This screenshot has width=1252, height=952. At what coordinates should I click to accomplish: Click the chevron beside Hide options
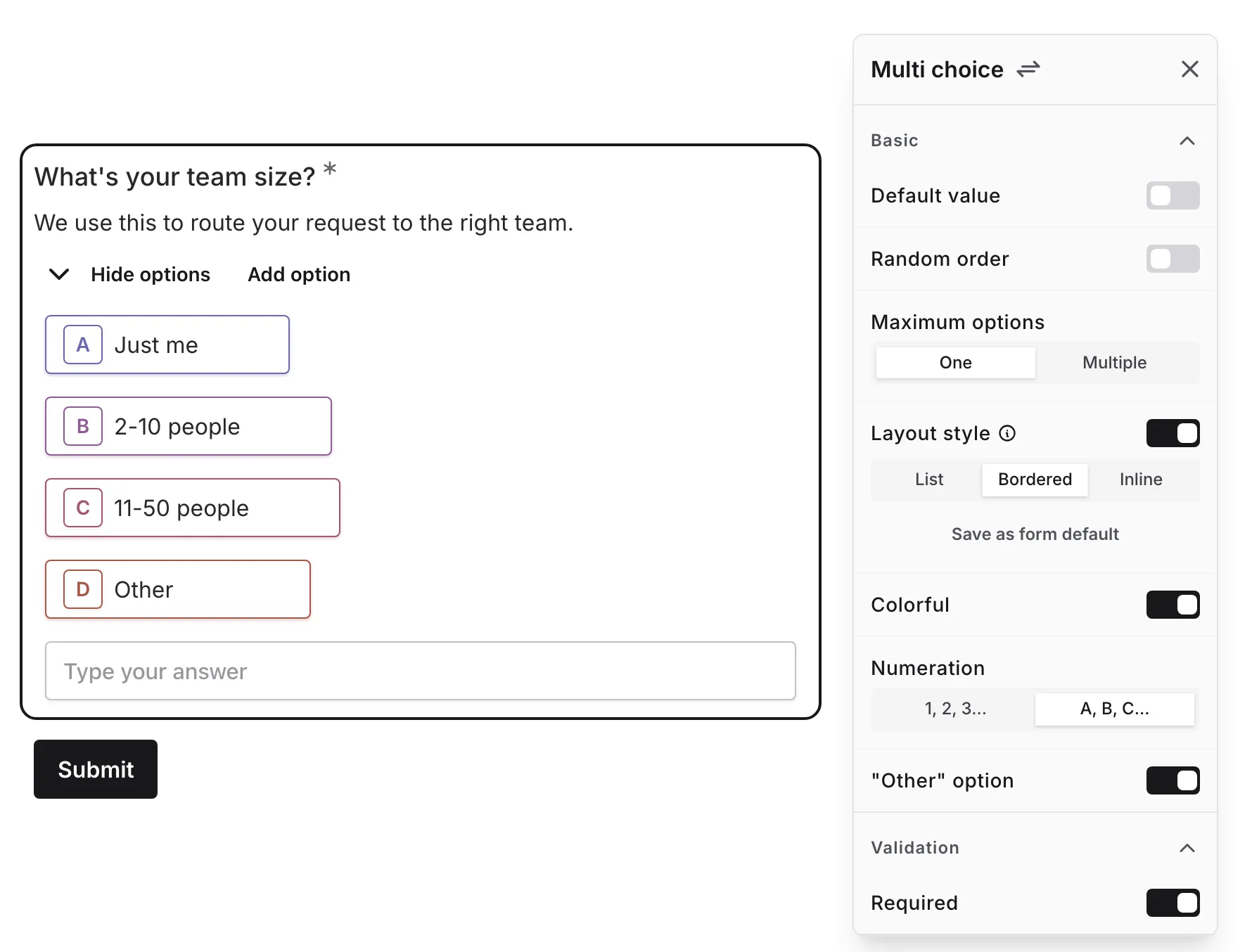pyautogui.click(x=59, y=274)
